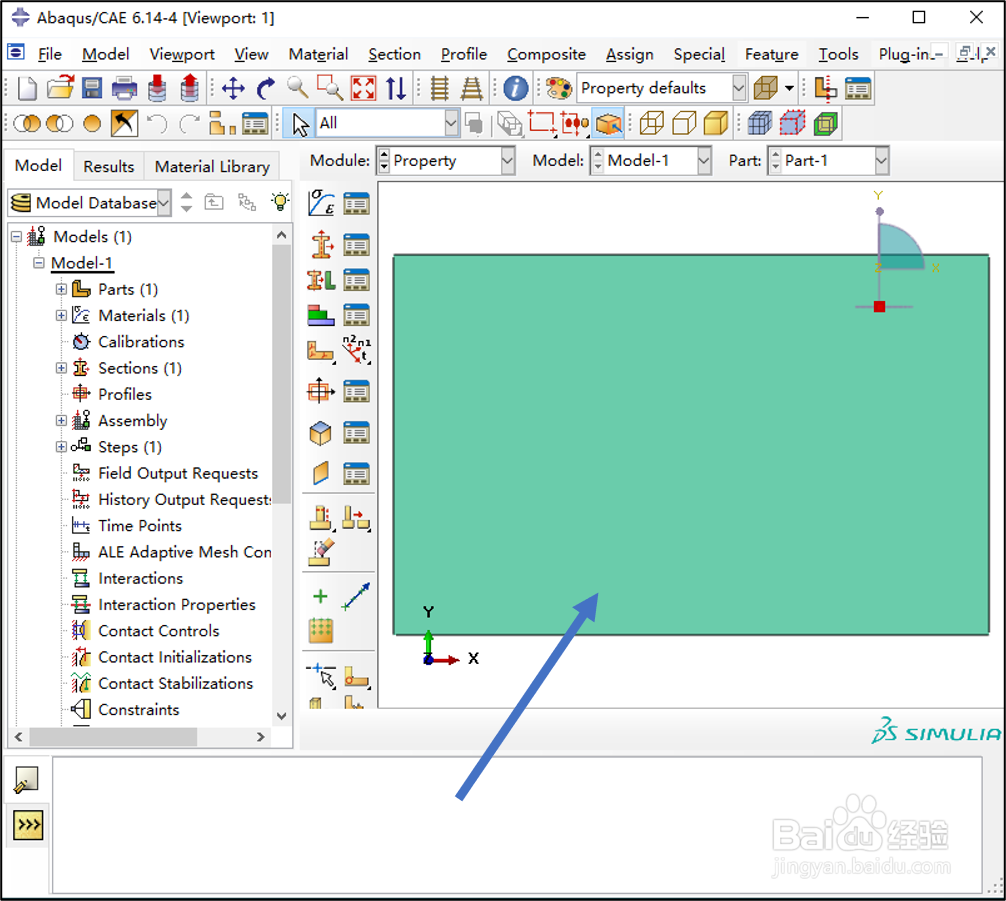Expand the Materials (1) tree node

tap(61, 316)
